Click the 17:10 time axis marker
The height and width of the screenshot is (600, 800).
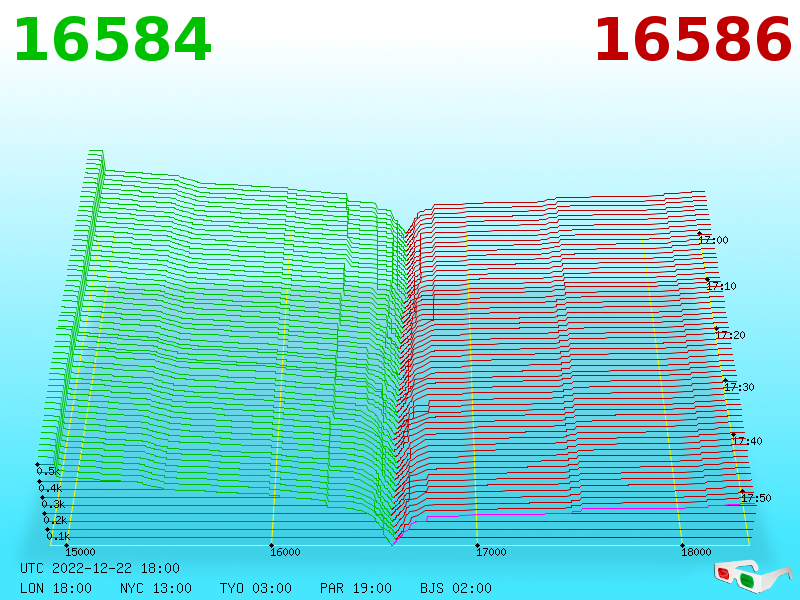pos(721,286)
